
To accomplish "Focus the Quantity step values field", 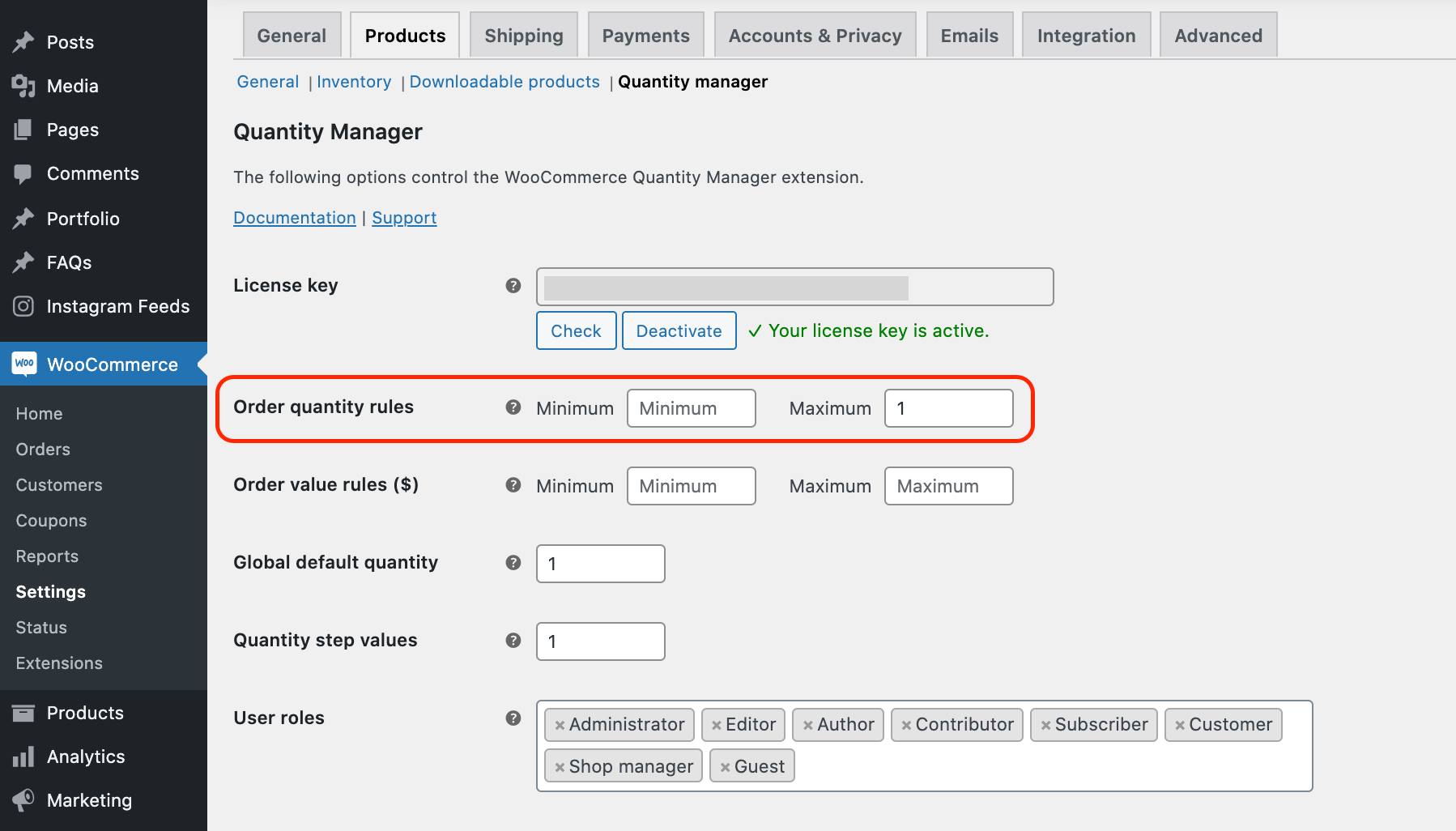I will [x=600, y=641].
